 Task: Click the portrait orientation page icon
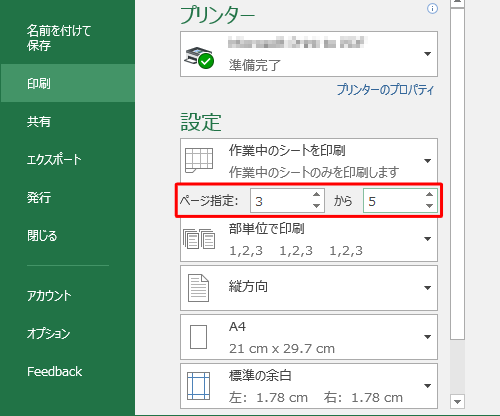pos(198,288)
